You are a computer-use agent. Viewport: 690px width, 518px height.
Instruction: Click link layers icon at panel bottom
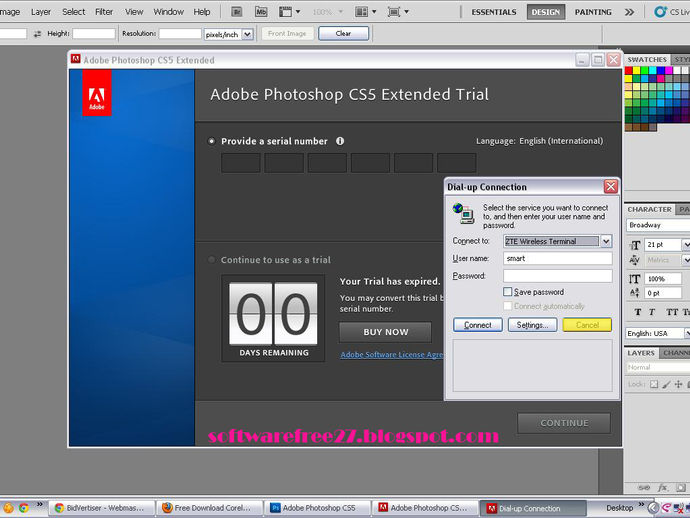[x=644, y=488]
